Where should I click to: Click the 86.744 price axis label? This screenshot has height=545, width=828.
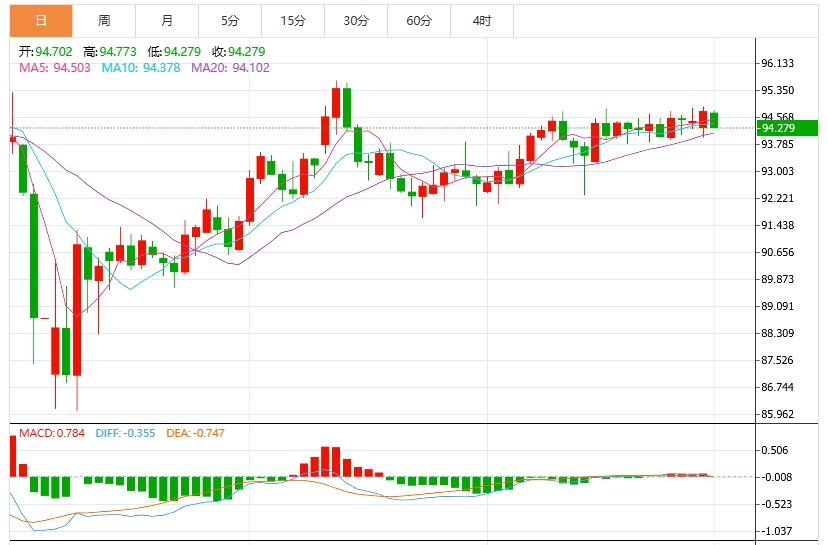click(777, 387)
